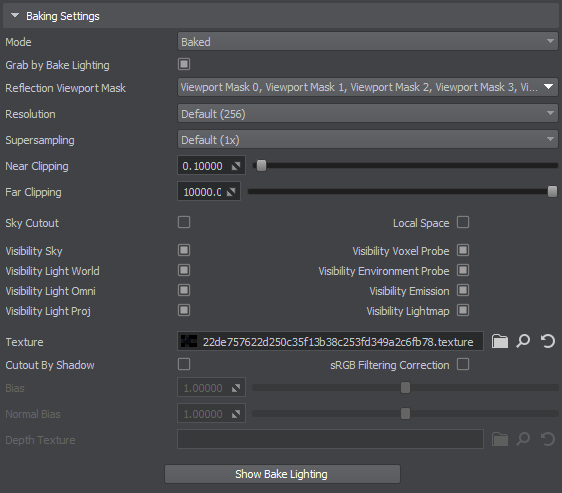The image size is (562, 493).
Task: Enable the Local Space checkbox
Action: pyautogui.click(x=463, y=222)
